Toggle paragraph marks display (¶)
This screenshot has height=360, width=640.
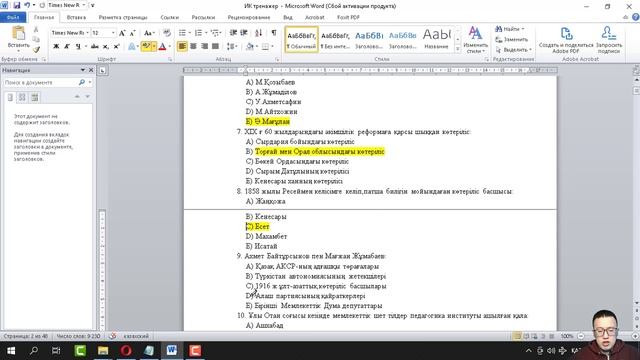coord(273,33)
